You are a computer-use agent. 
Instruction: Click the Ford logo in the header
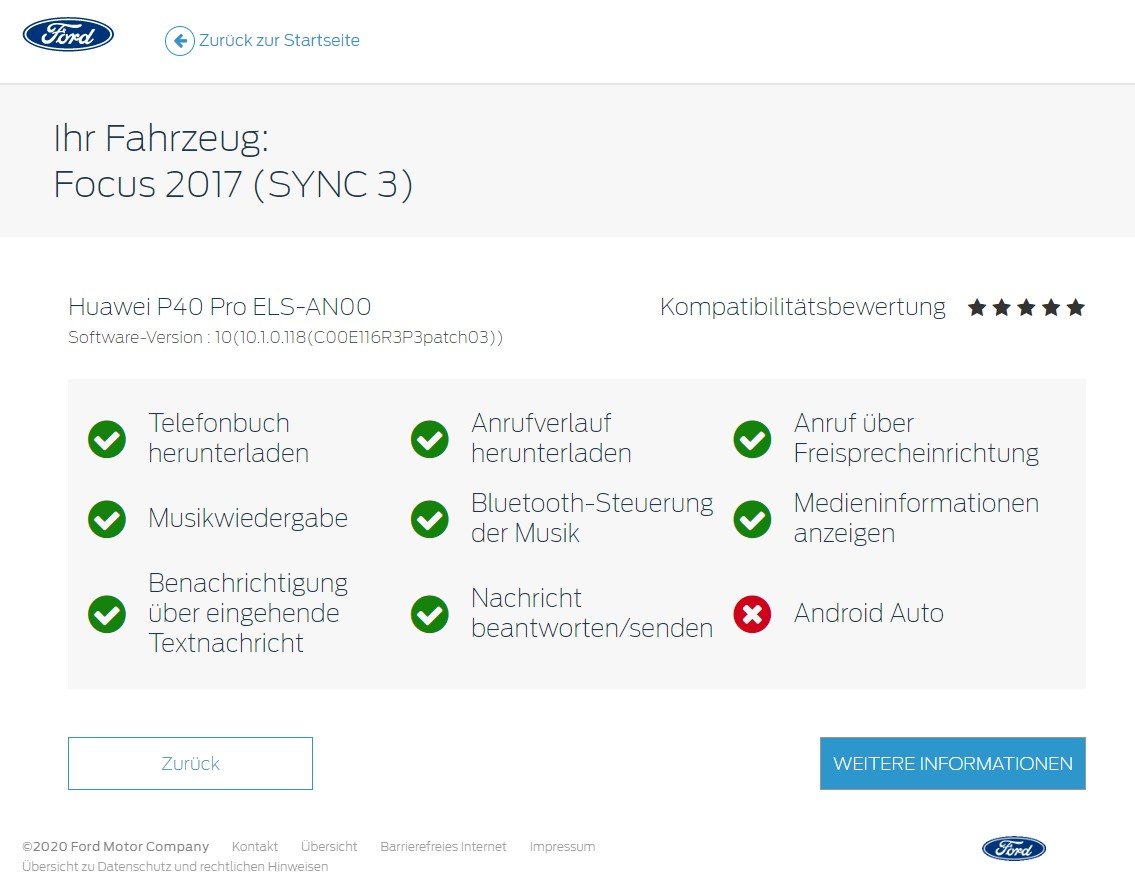[x=68, y=35]
